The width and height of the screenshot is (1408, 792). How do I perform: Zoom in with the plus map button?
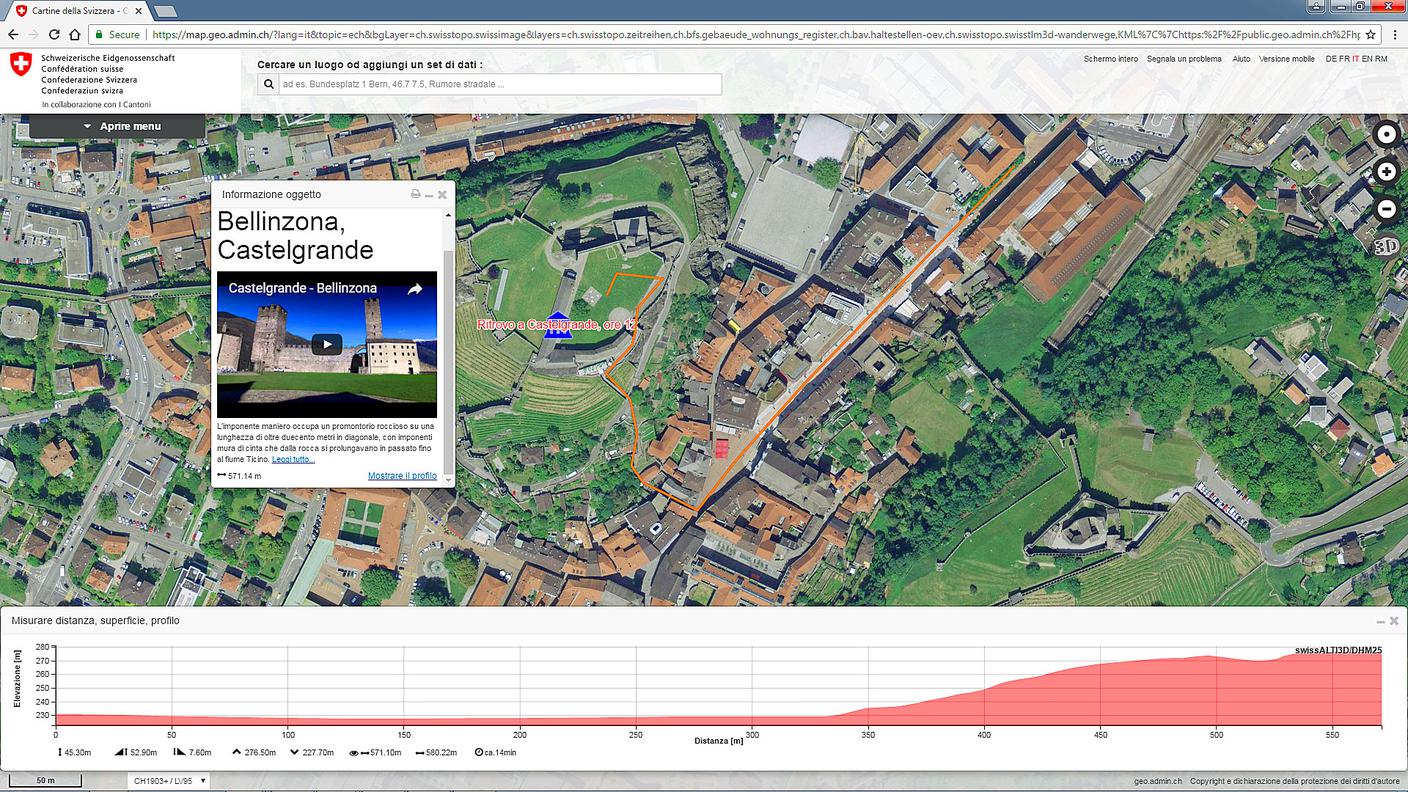pyautogui.click(x=1386, y=171)
